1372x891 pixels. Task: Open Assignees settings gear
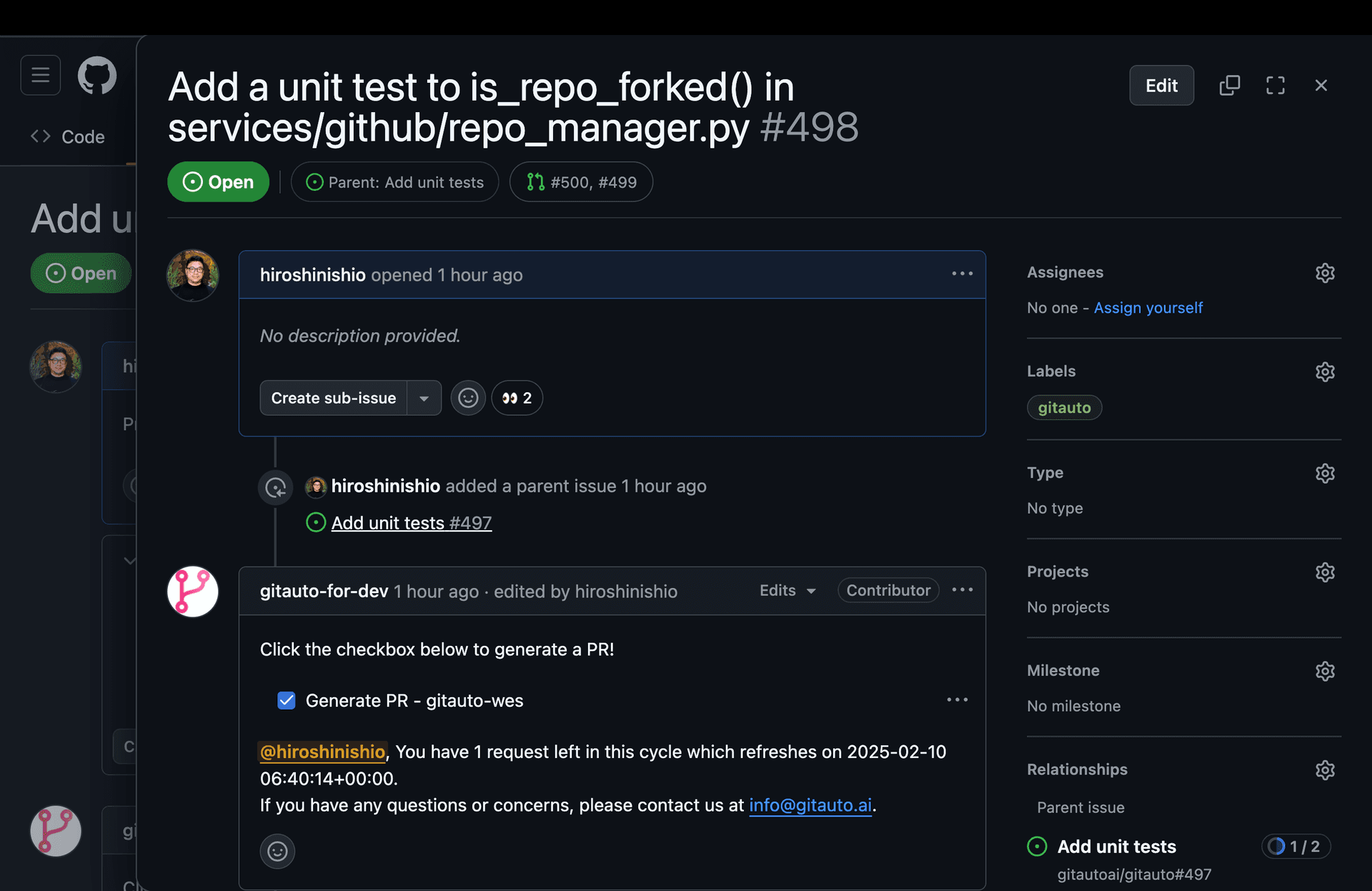(x=1325, y=273)
